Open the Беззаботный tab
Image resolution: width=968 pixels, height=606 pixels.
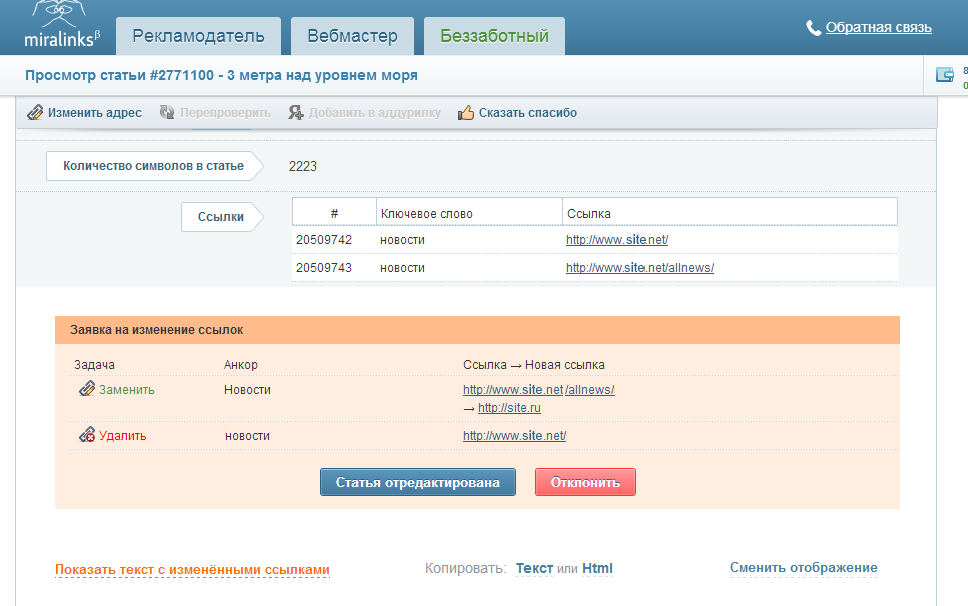494,36
